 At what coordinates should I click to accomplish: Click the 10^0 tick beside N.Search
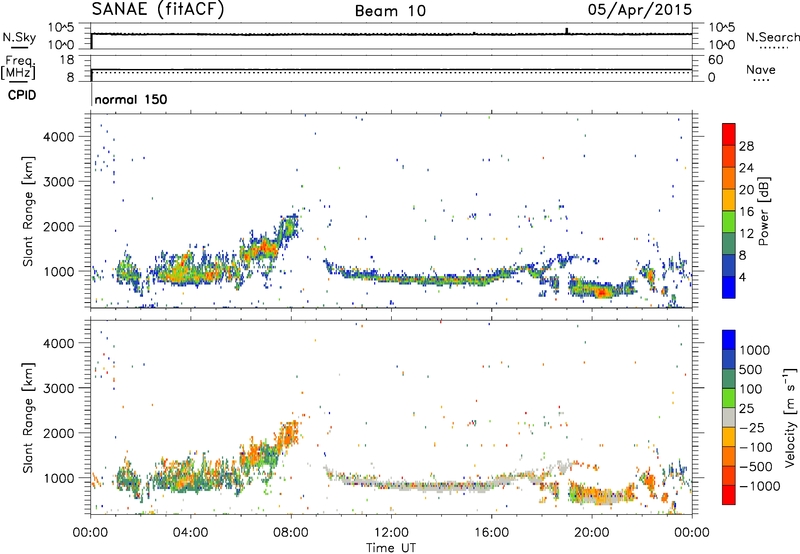[722, 45]
